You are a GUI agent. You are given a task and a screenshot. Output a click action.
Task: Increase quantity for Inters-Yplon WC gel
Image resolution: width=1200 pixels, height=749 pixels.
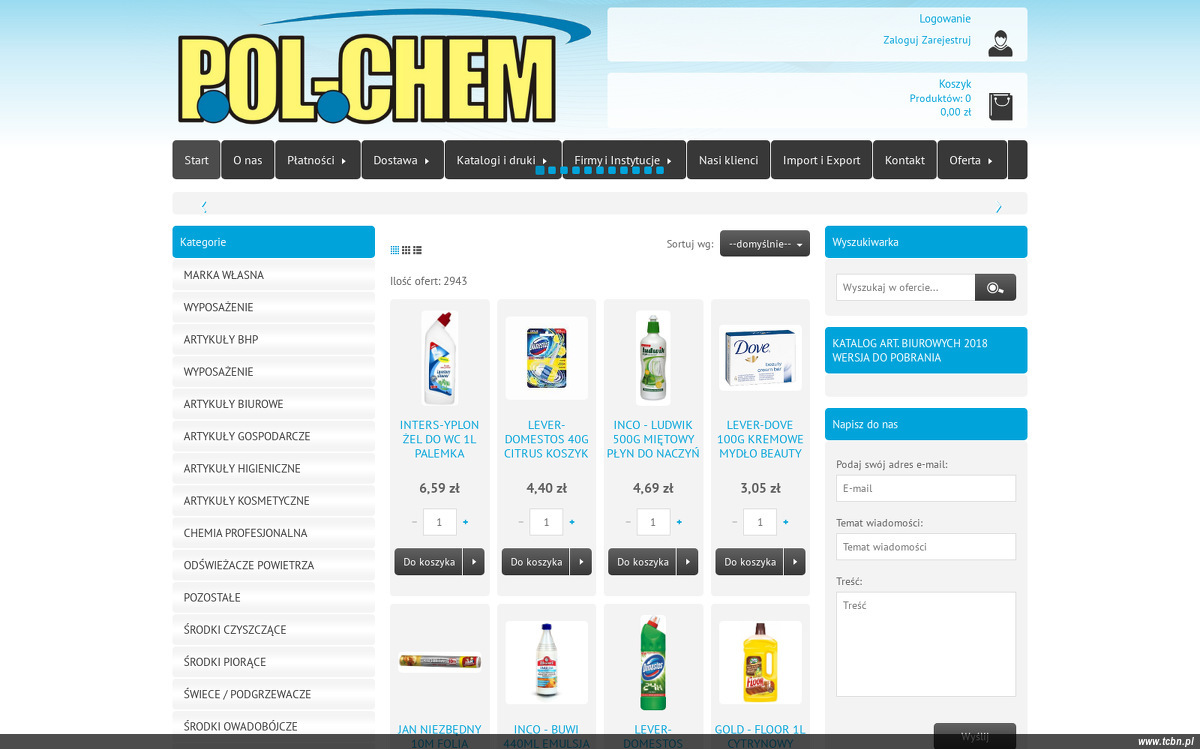(465, 522)
